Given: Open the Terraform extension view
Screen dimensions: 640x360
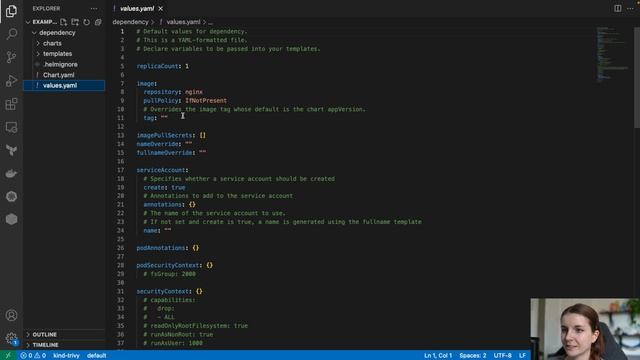Looking at the screenshot, I should (11, 150).
